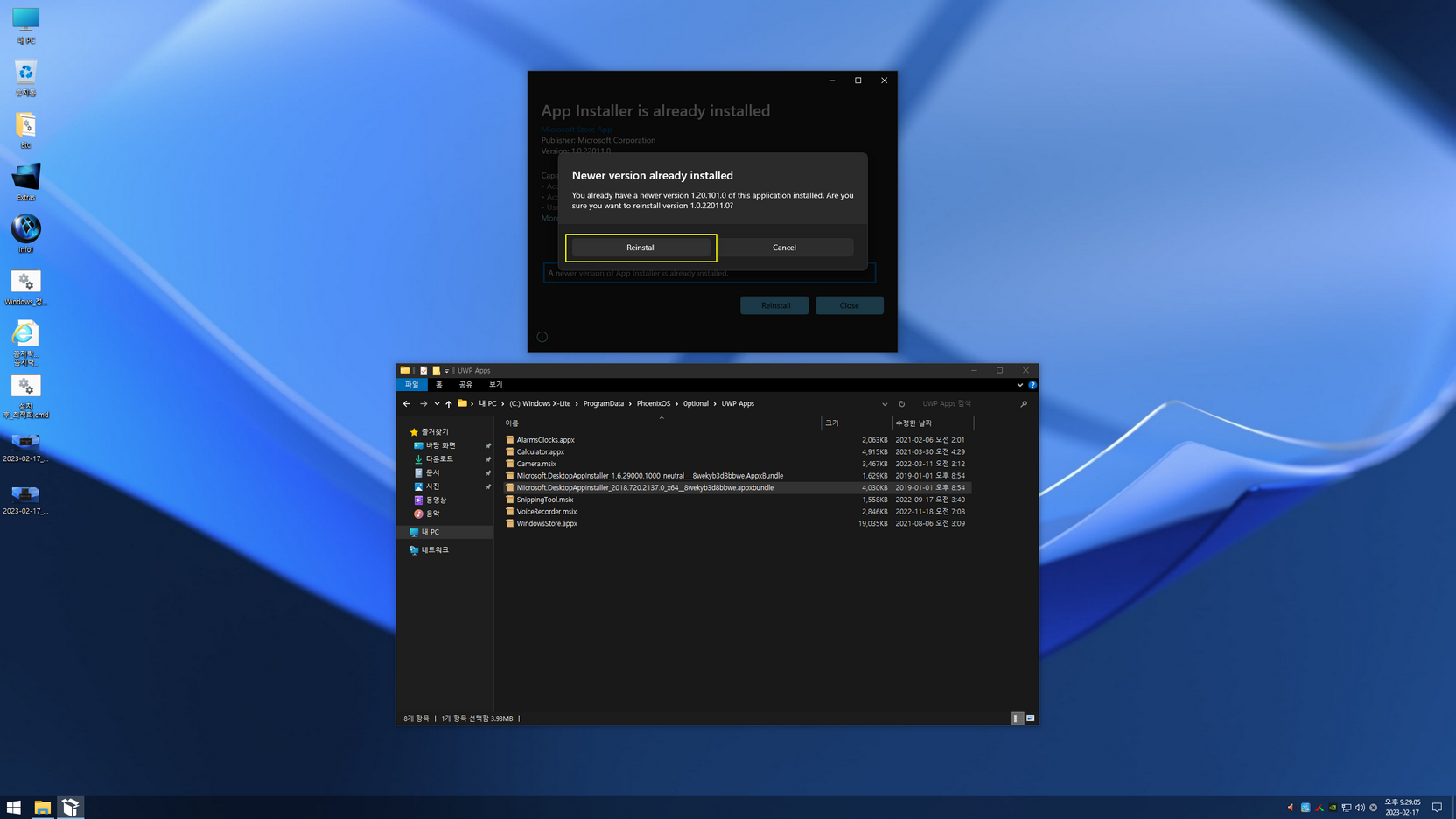Click the dimmed Reinstall button behind the dialog
The image size is (1456, 819).
click(x=774, y=305)
